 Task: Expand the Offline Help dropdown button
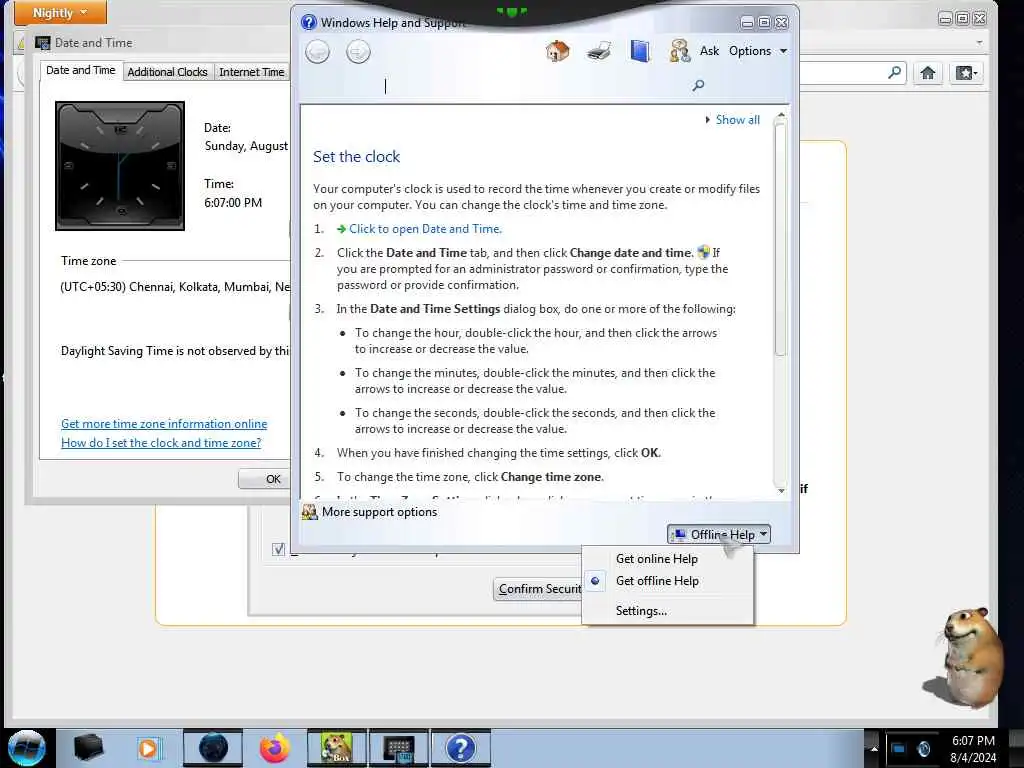point(718,534)
